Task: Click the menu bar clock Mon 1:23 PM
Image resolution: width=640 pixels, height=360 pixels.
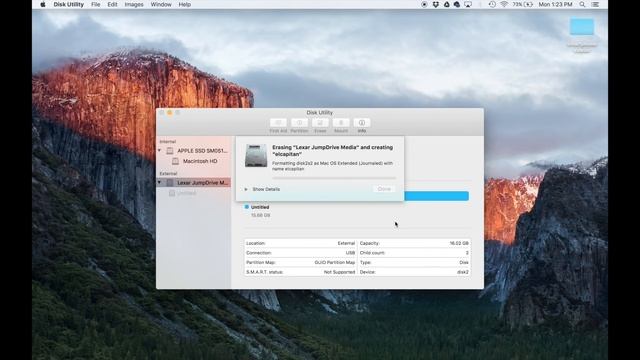Action: click(555, 4)
